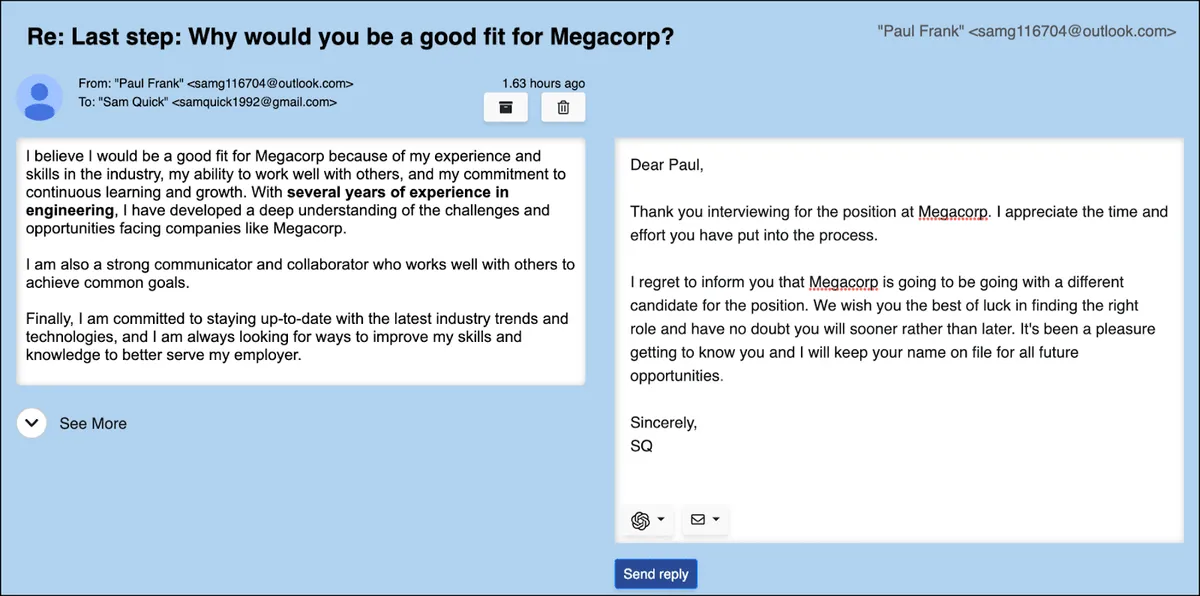Open the dropdown arrow beside the envelope icon
The height and width of the screenshot is (596, 1200).
coord(716,520)
